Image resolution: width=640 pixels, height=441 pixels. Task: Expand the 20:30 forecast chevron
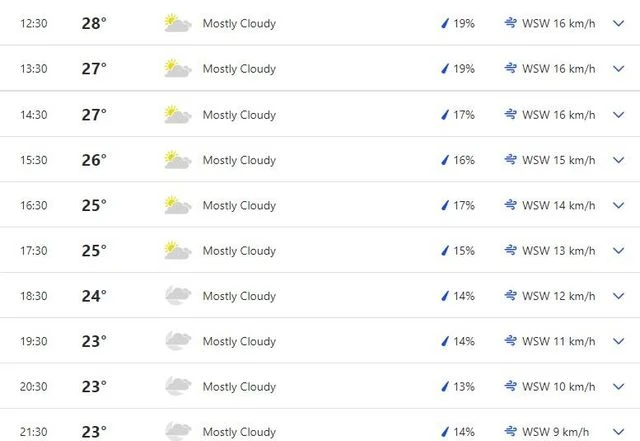(x=617, y=386)
